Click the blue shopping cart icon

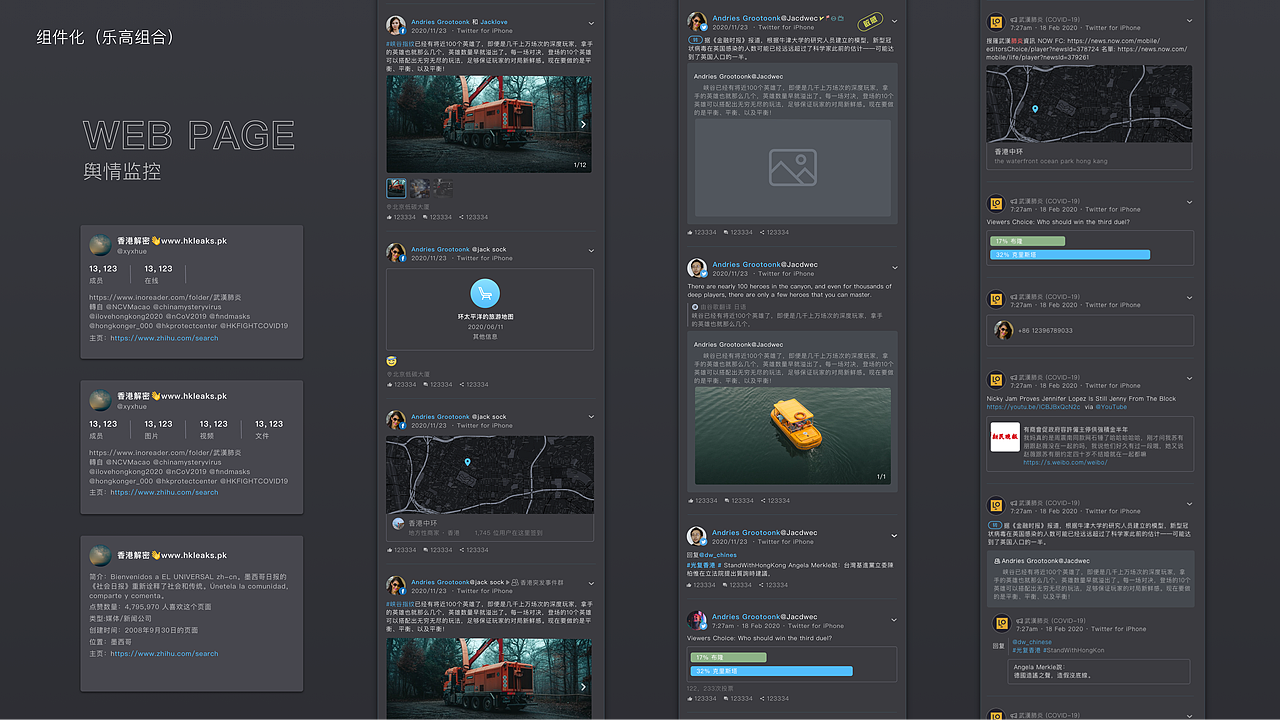485,293
